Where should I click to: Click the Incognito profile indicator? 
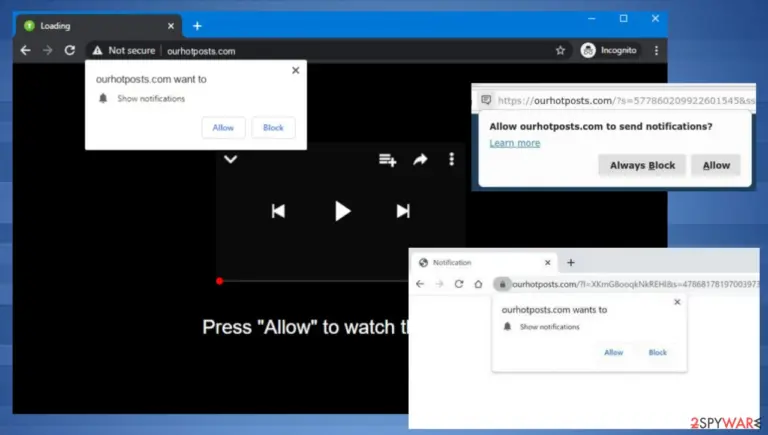[609, 50]
